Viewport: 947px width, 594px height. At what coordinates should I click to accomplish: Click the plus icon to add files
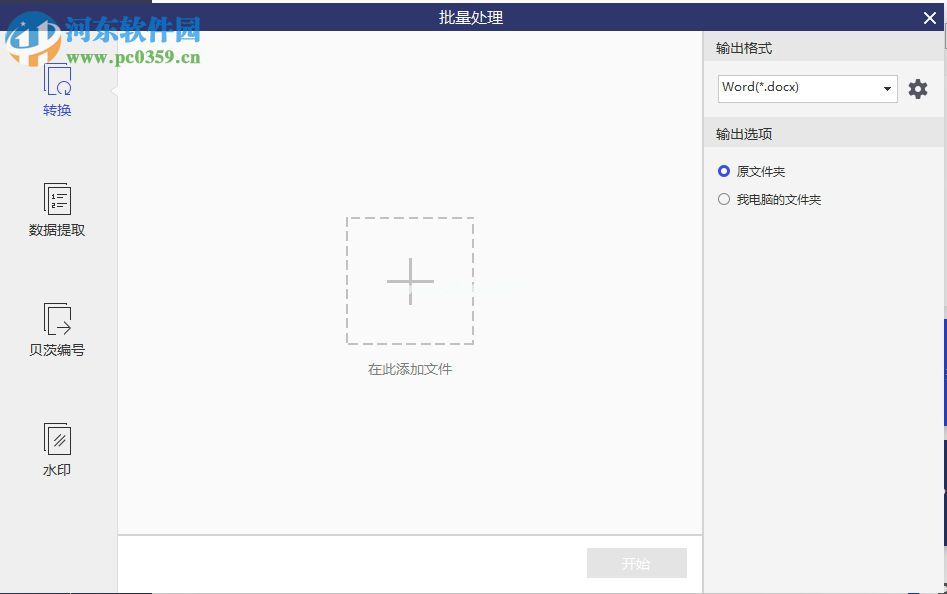pos(410,281)
